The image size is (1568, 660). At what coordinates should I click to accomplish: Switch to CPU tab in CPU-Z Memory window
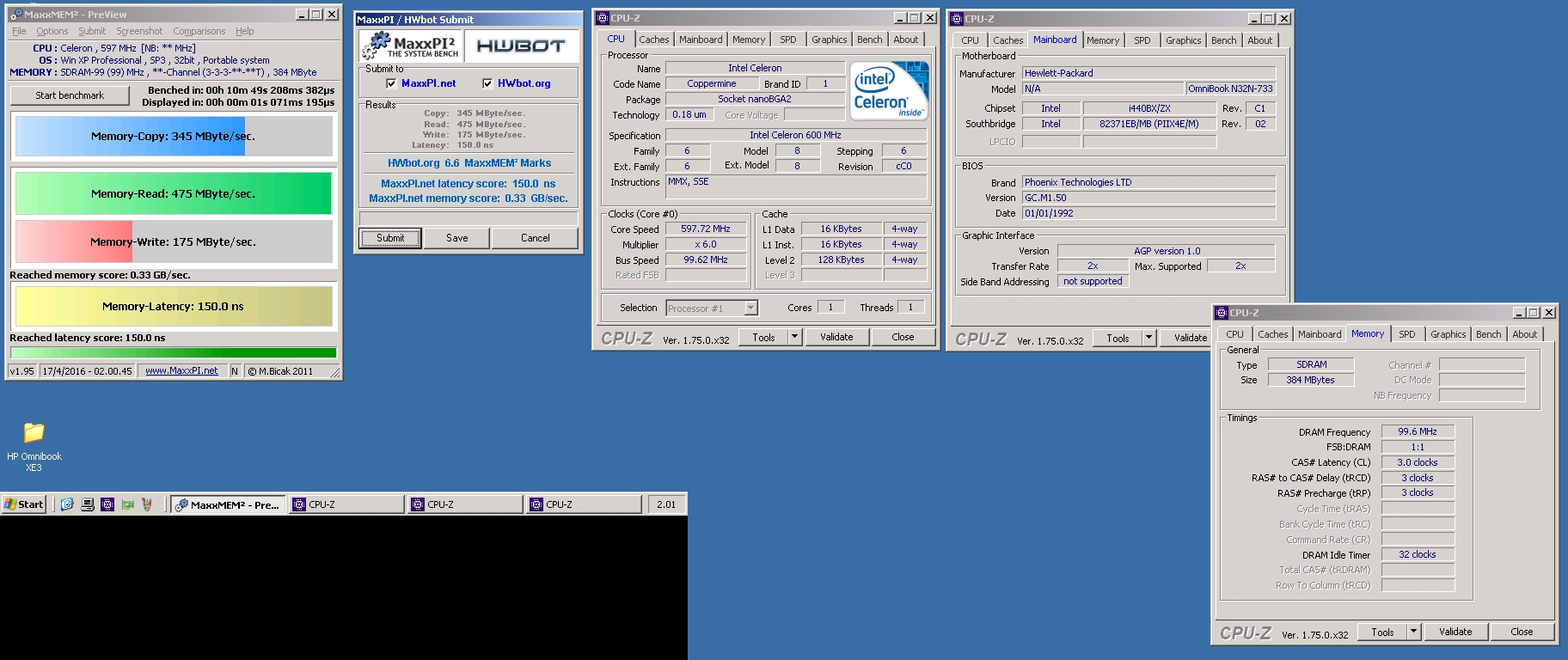1234,334
